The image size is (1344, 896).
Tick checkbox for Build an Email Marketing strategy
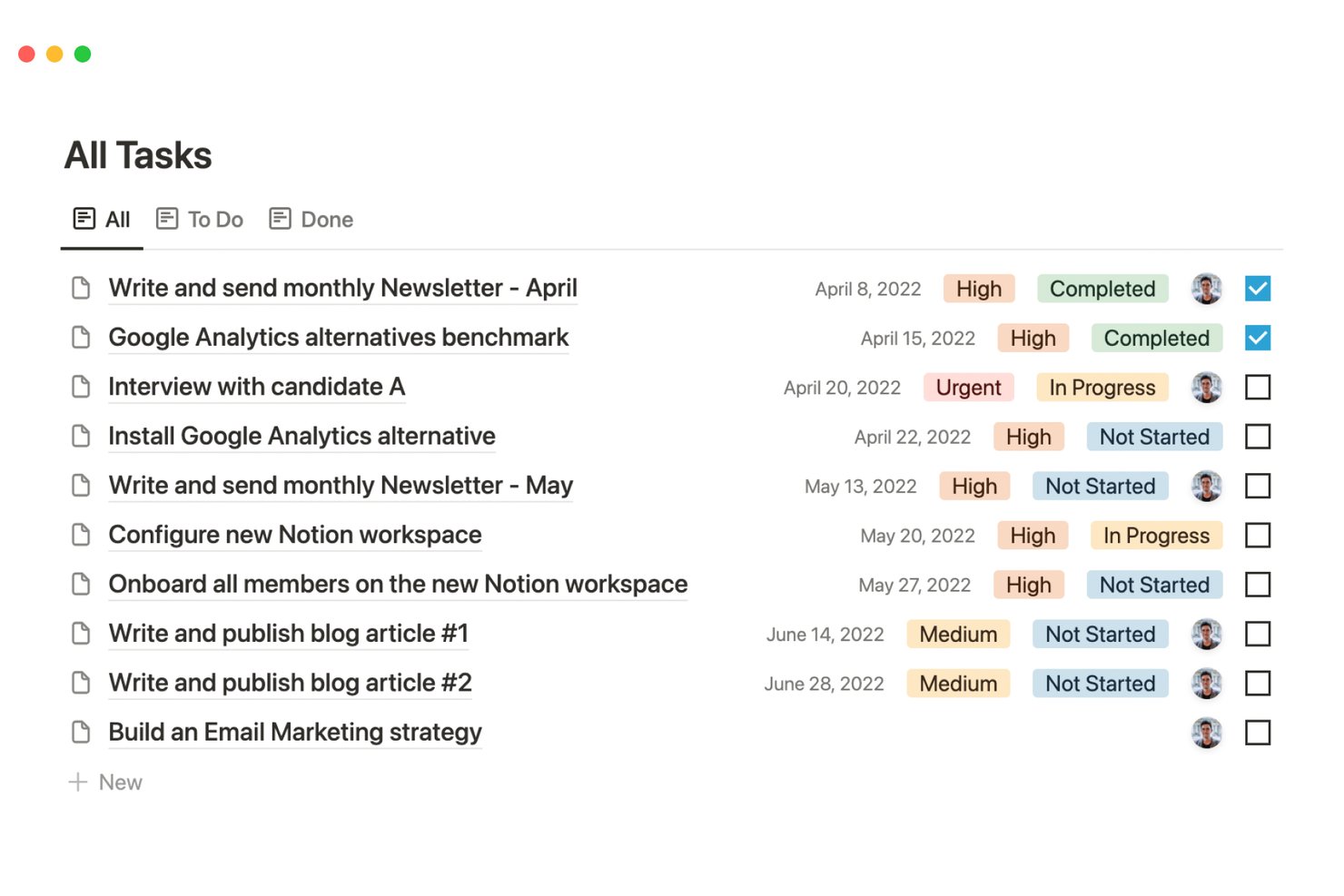click(1258, 733)
